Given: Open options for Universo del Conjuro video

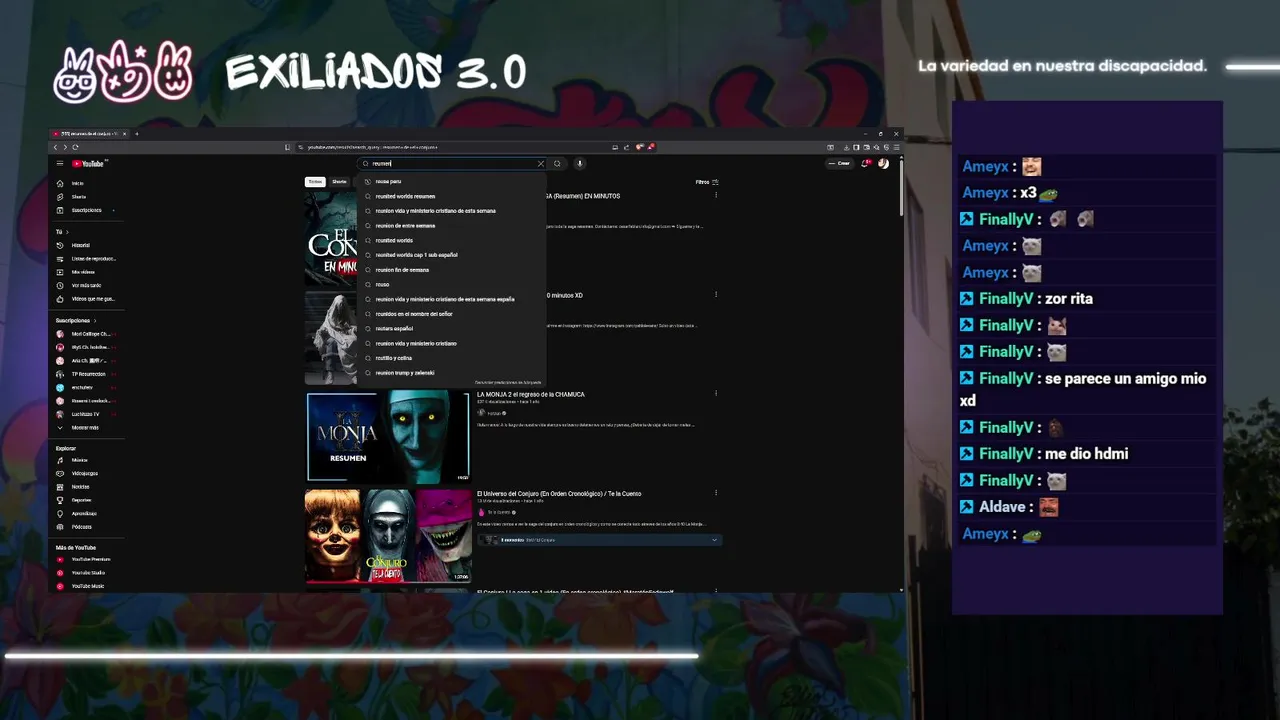Looking at the screenshot, I should click(716, 493).
